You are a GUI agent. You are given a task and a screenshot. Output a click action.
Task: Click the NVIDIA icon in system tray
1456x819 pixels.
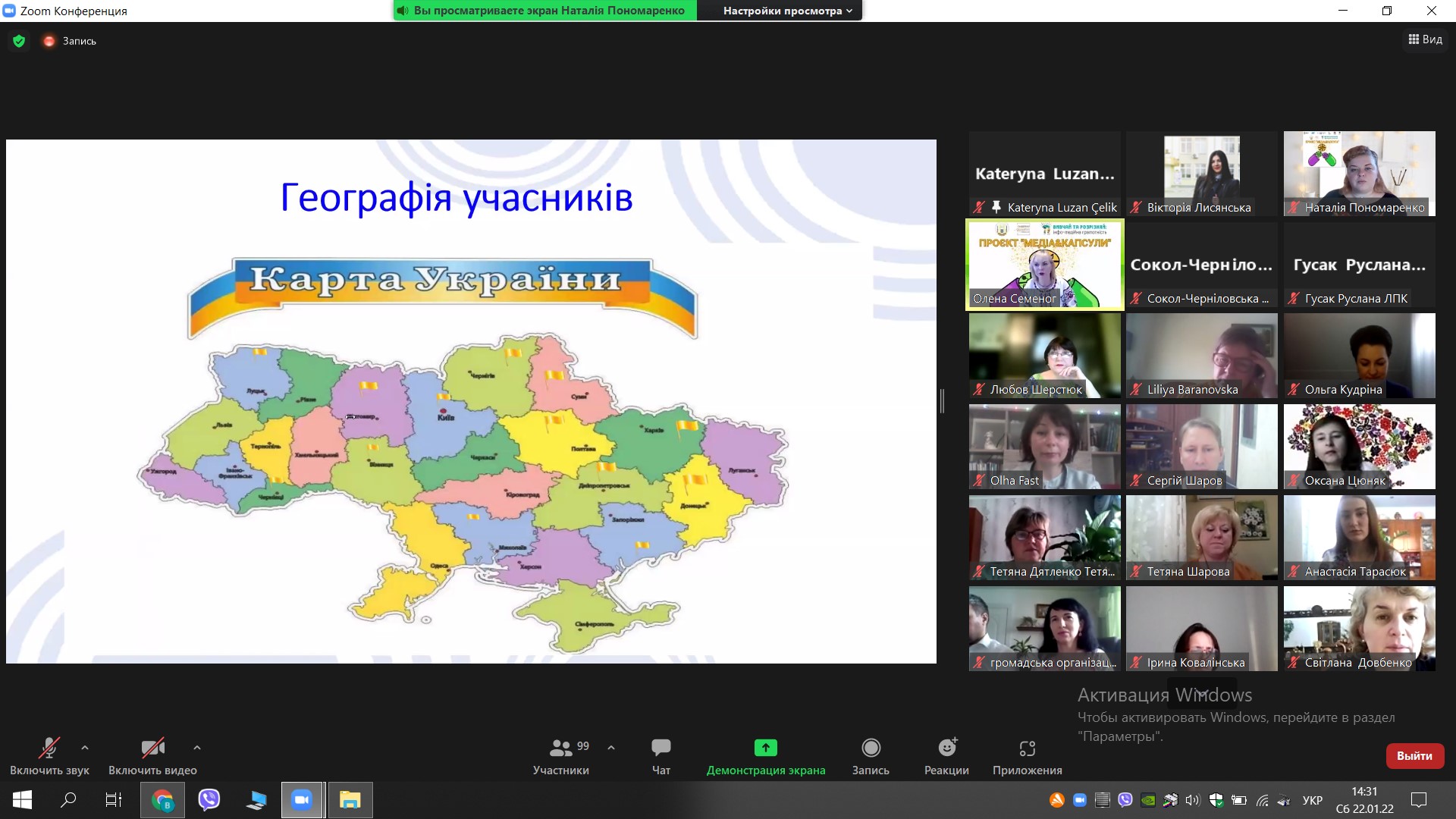(x=1148, y=800)
